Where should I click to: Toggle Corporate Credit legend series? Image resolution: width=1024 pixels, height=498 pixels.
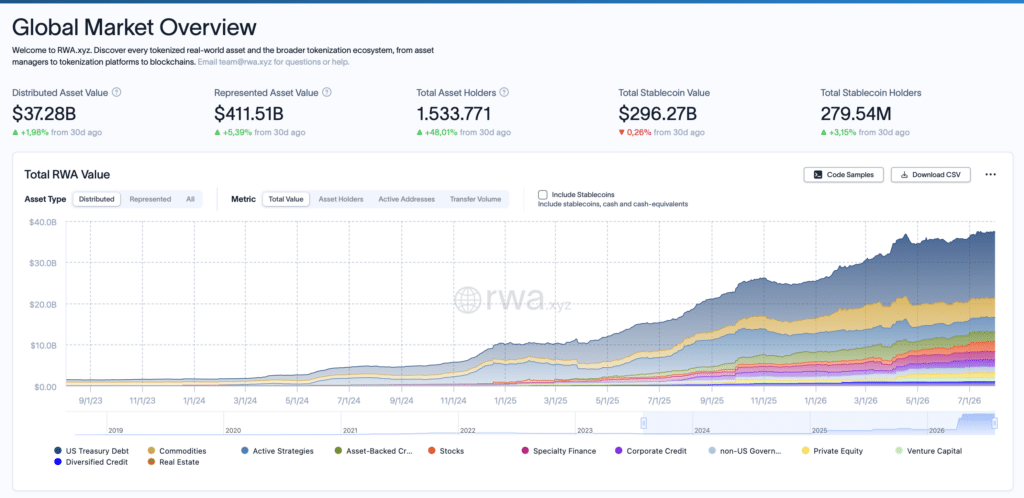point(651,451)
